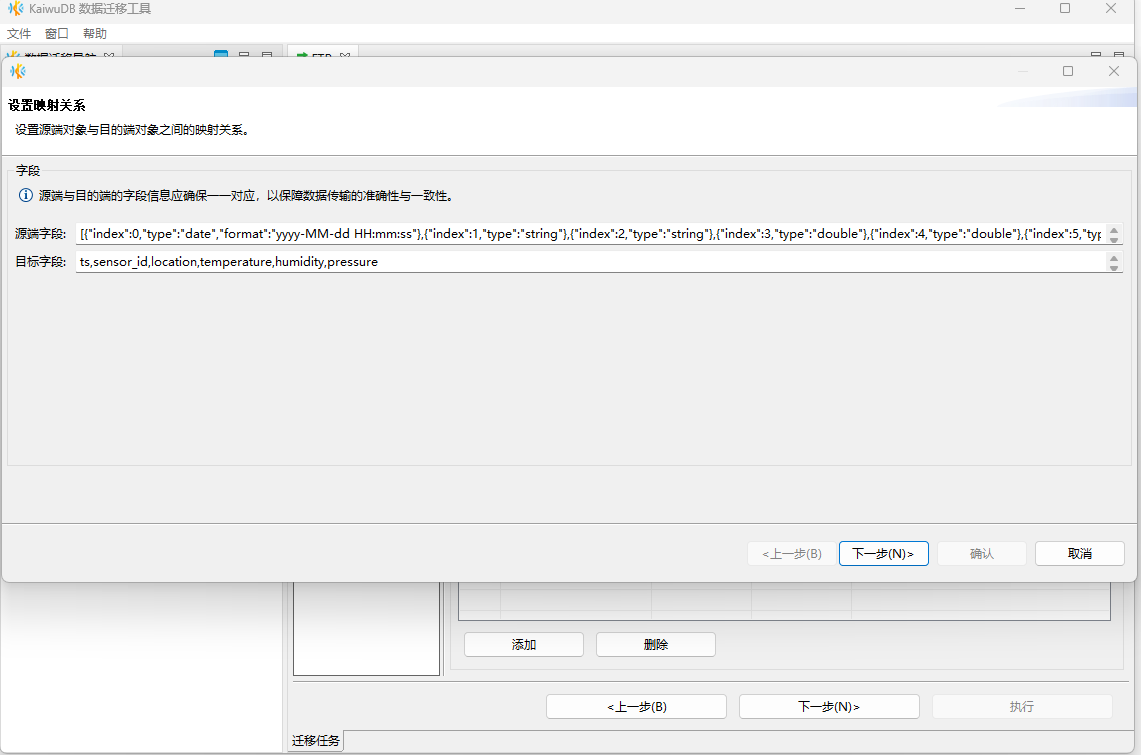Close the mapping settings dialog
Image resolution: width=1141 pixels, height=755 pixels.
pos(1114,71)
